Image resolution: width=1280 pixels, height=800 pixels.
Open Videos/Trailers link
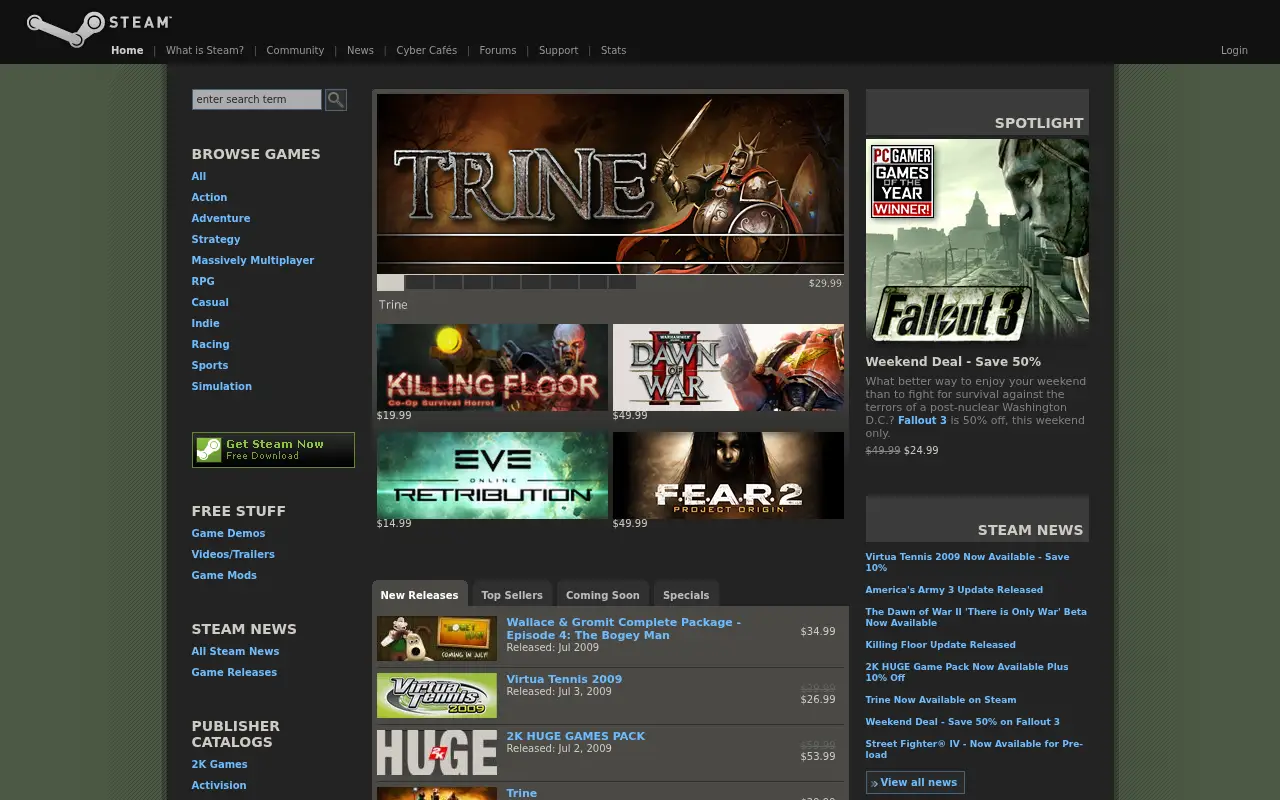coord(233,554)
